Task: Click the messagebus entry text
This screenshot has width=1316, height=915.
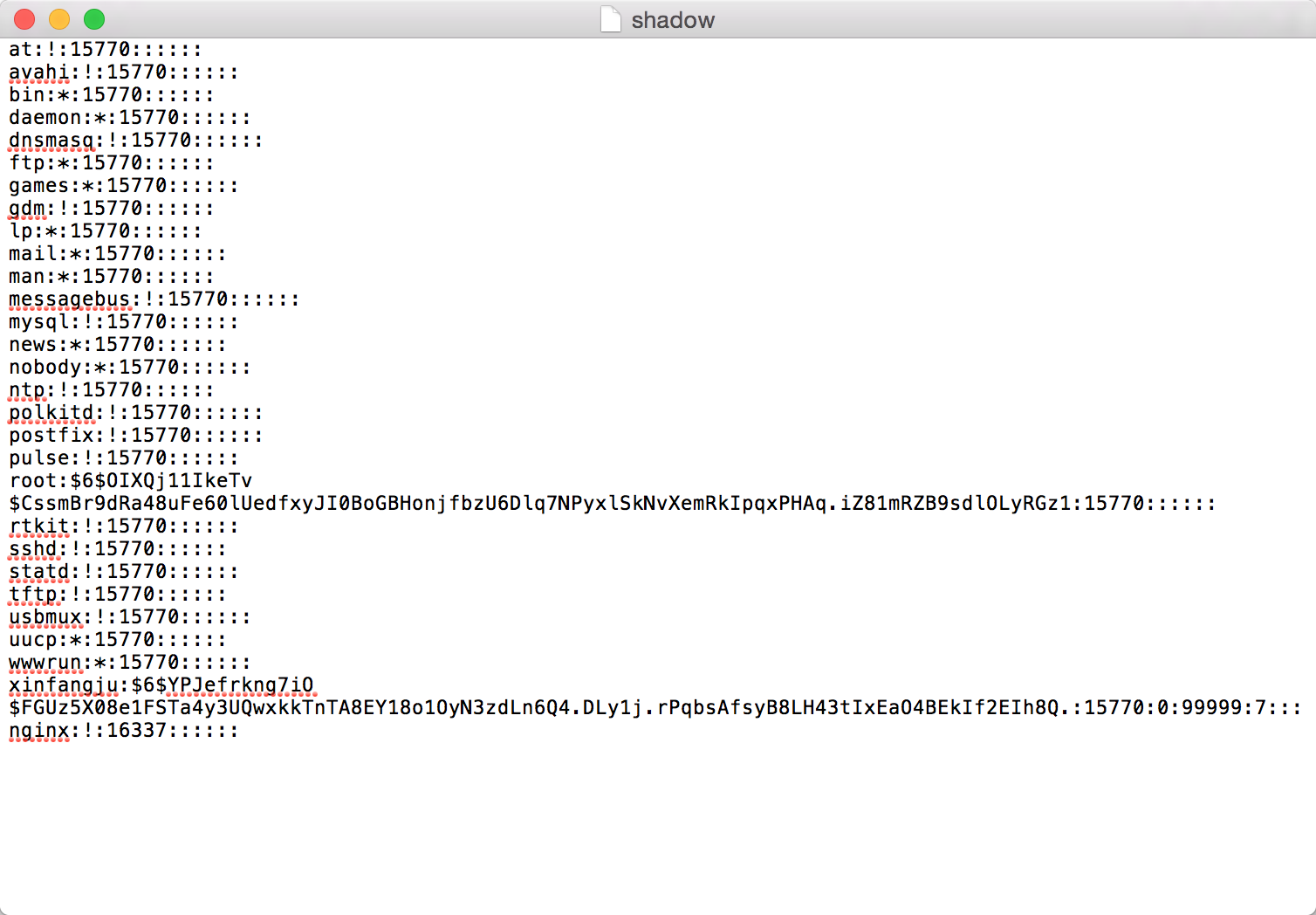Action: (x=70, y=299)
